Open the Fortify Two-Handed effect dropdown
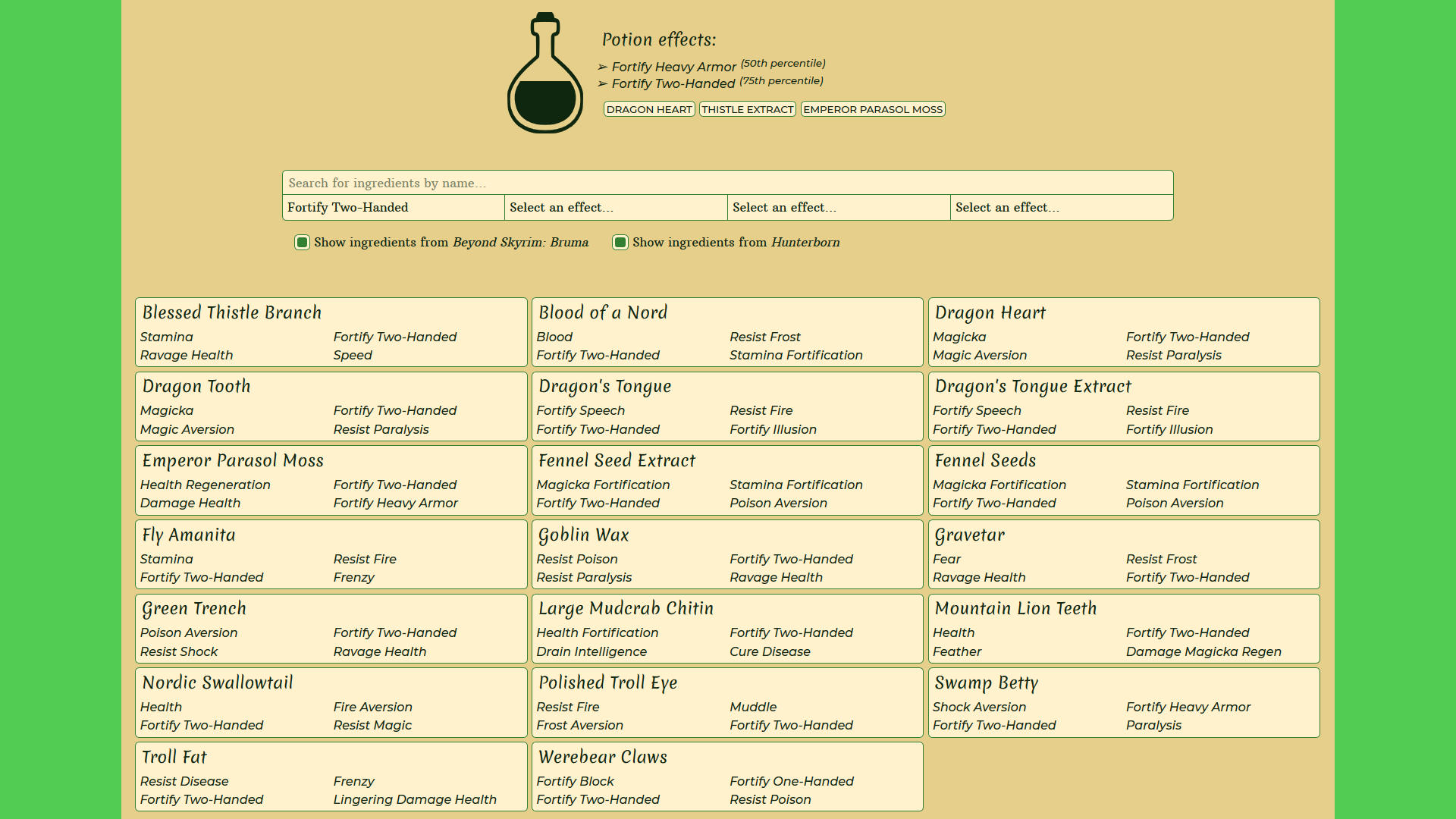 393,208
